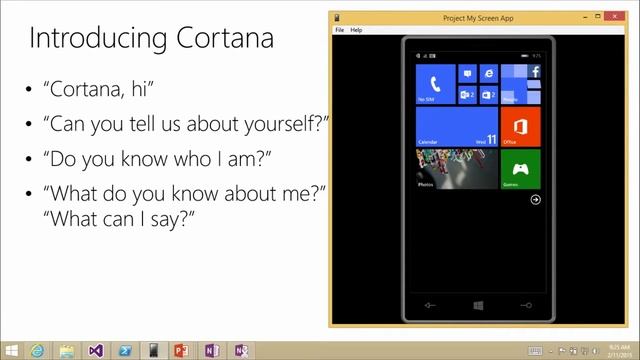Open PowerShell from the taskbar
640x360 pixels.
pos(124,351)
